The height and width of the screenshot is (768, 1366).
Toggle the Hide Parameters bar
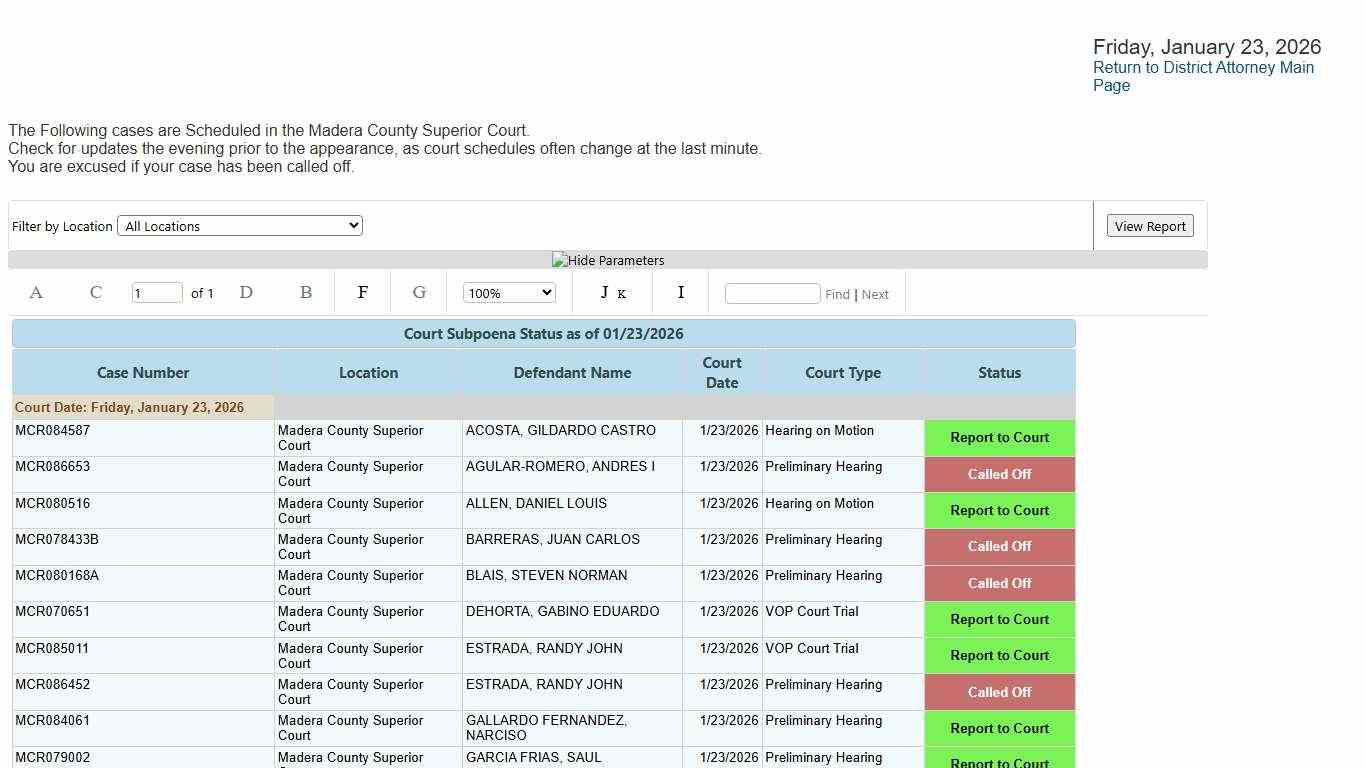(608, 260)
